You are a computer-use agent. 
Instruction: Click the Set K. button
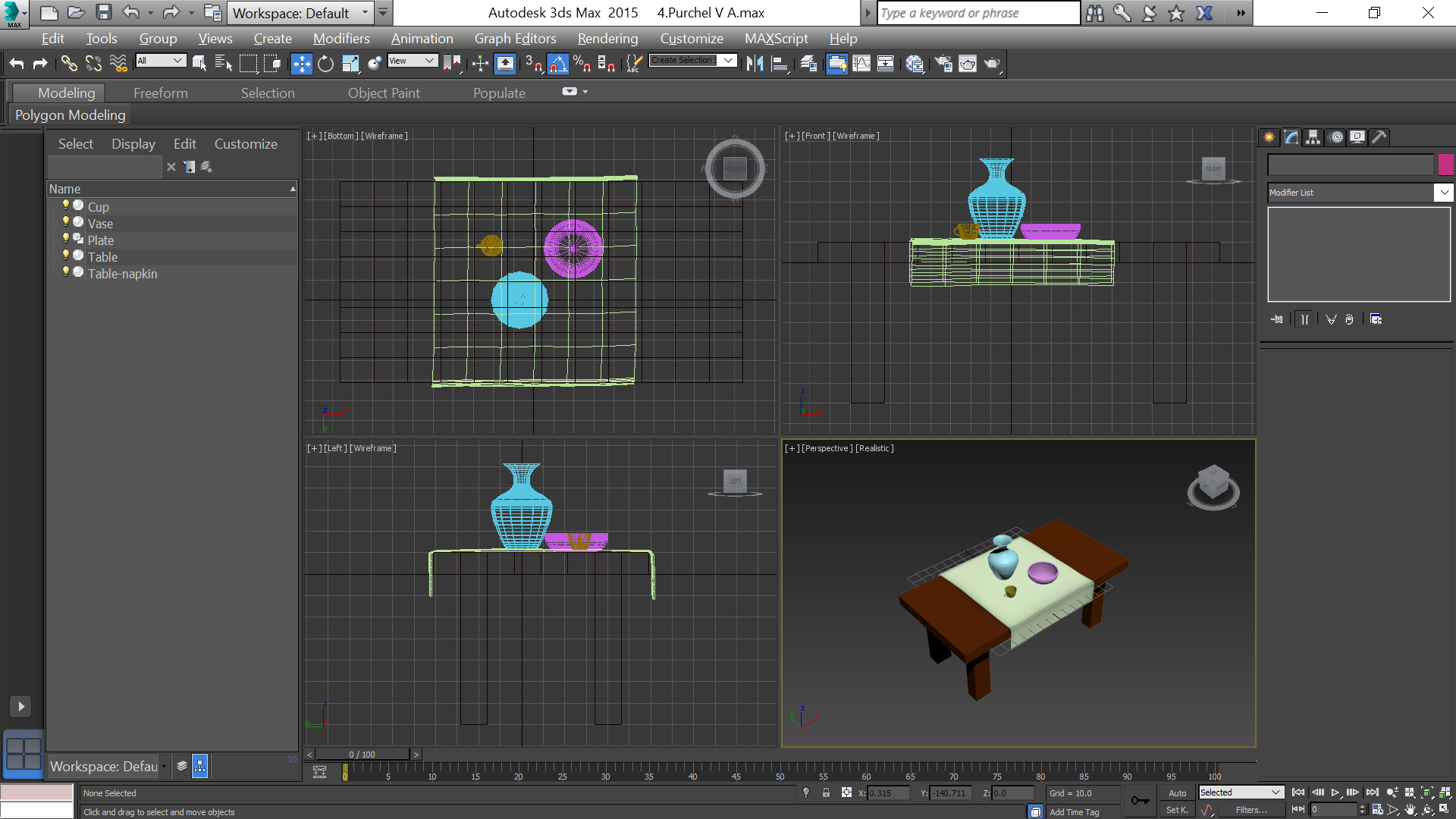tap(1177, 810)
